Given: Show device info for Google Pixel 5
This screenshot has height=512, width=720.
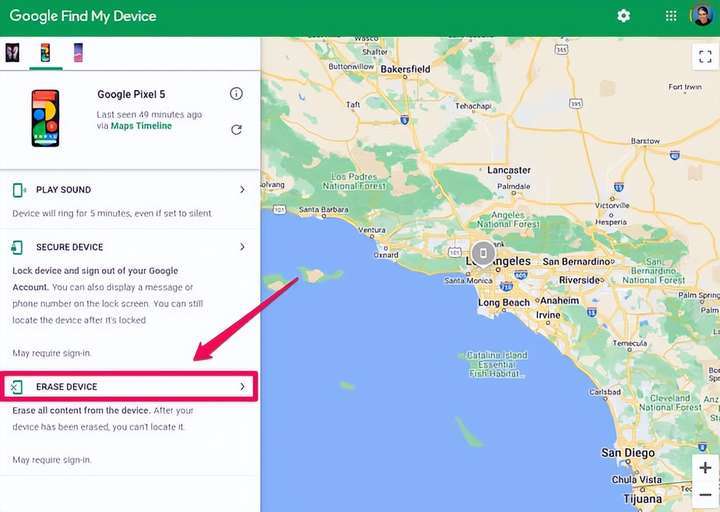Looking at the screenshot, I should click(236, 94).
